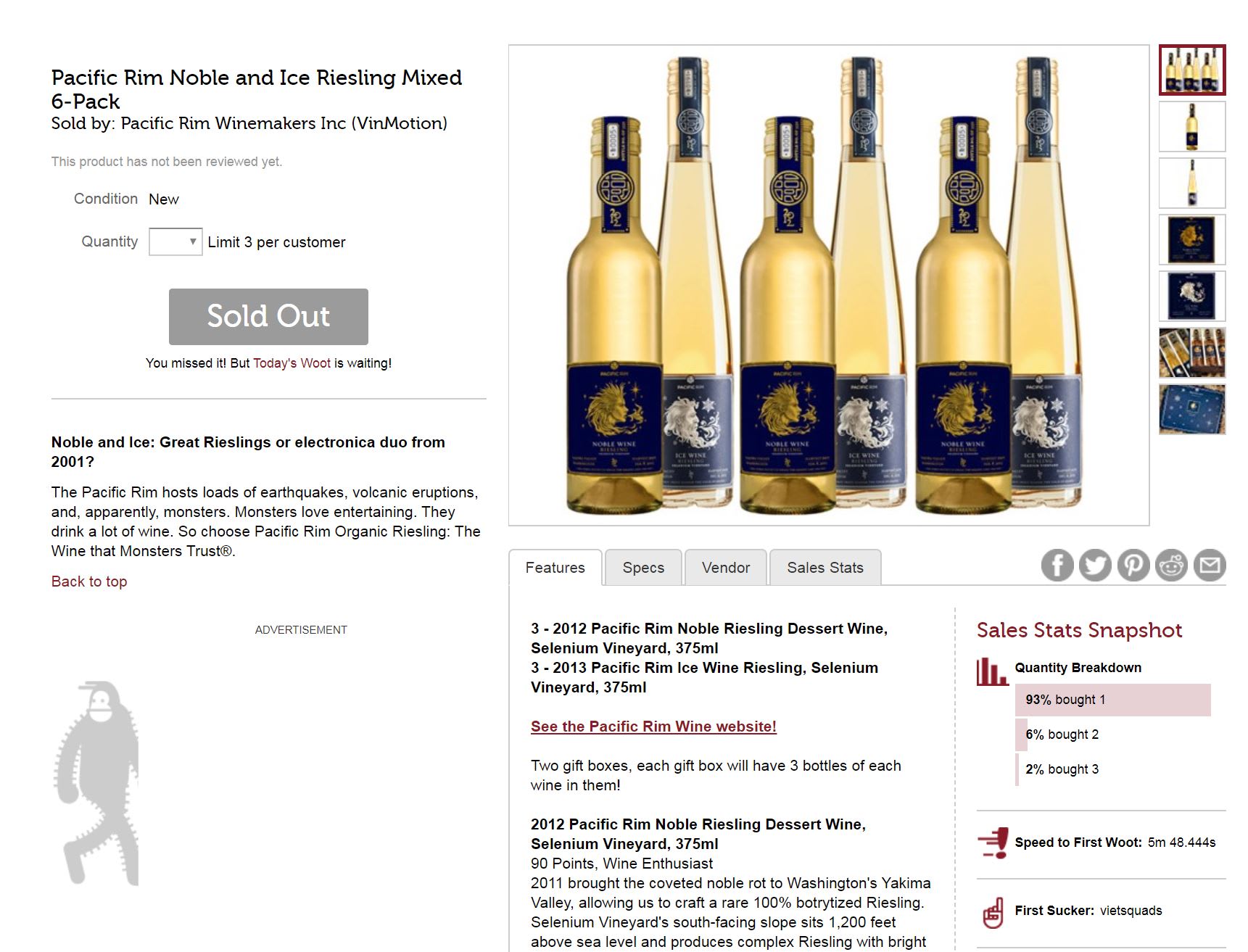This screenshot has width=1248, height=952.
Task: Share product via email icon
Action: point(1210,565)
